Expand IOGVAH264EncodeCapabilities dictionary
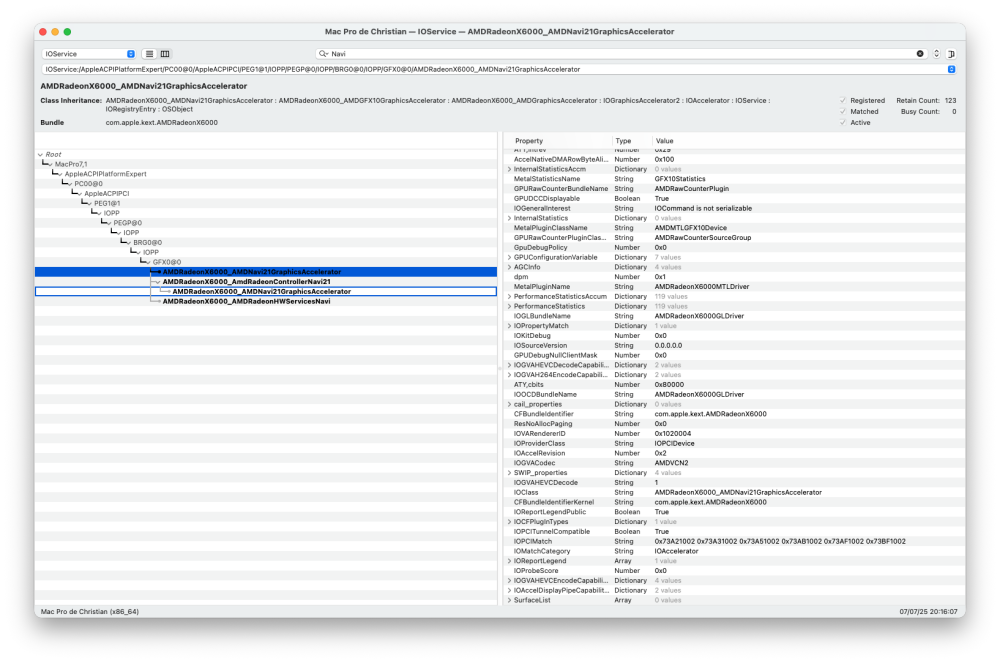The width and height of the screenshot is (1000, 663). 509,375
